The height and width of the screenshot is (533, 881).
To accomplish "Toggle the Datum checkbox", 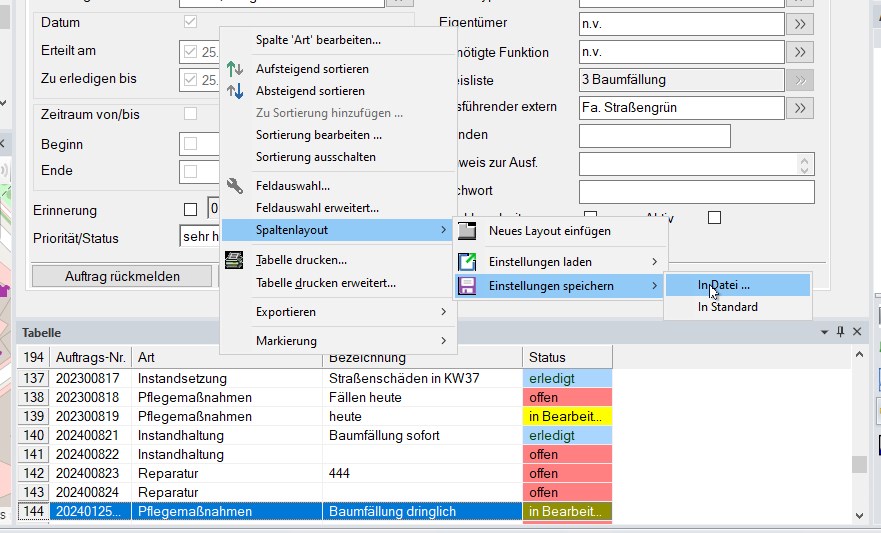I will point(190,22).
